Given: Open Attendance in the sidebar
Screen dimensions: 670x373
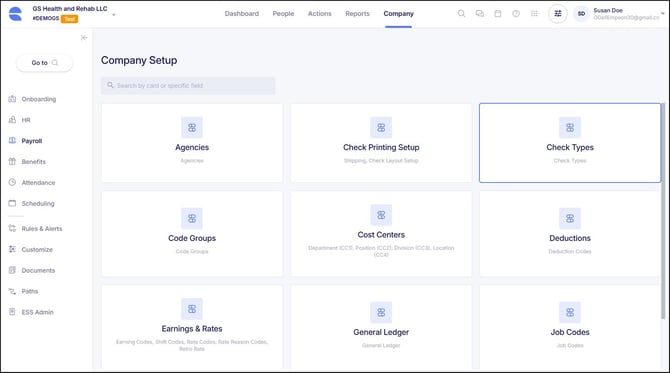Looking at the screenshot, I should point(32,182).
